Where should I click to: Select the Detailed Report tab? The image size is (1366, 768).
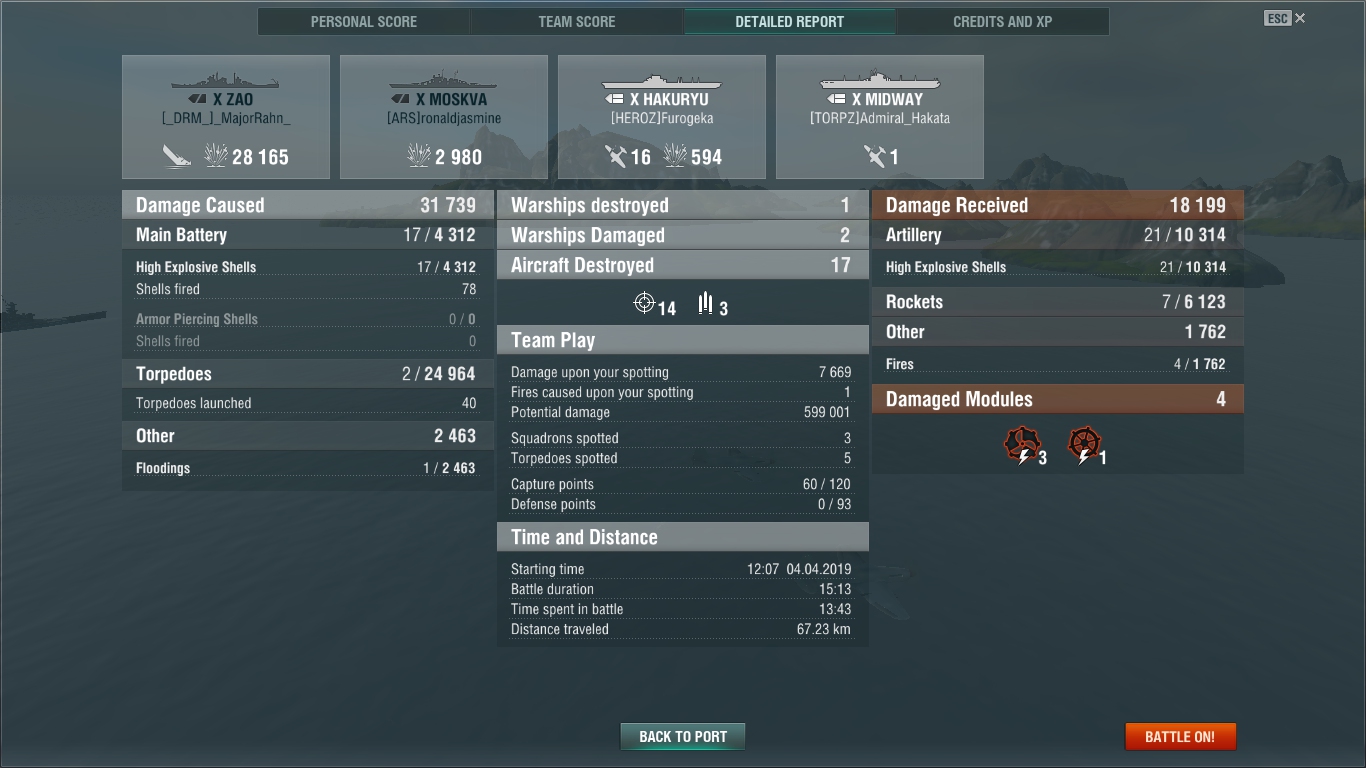[790, 21]
